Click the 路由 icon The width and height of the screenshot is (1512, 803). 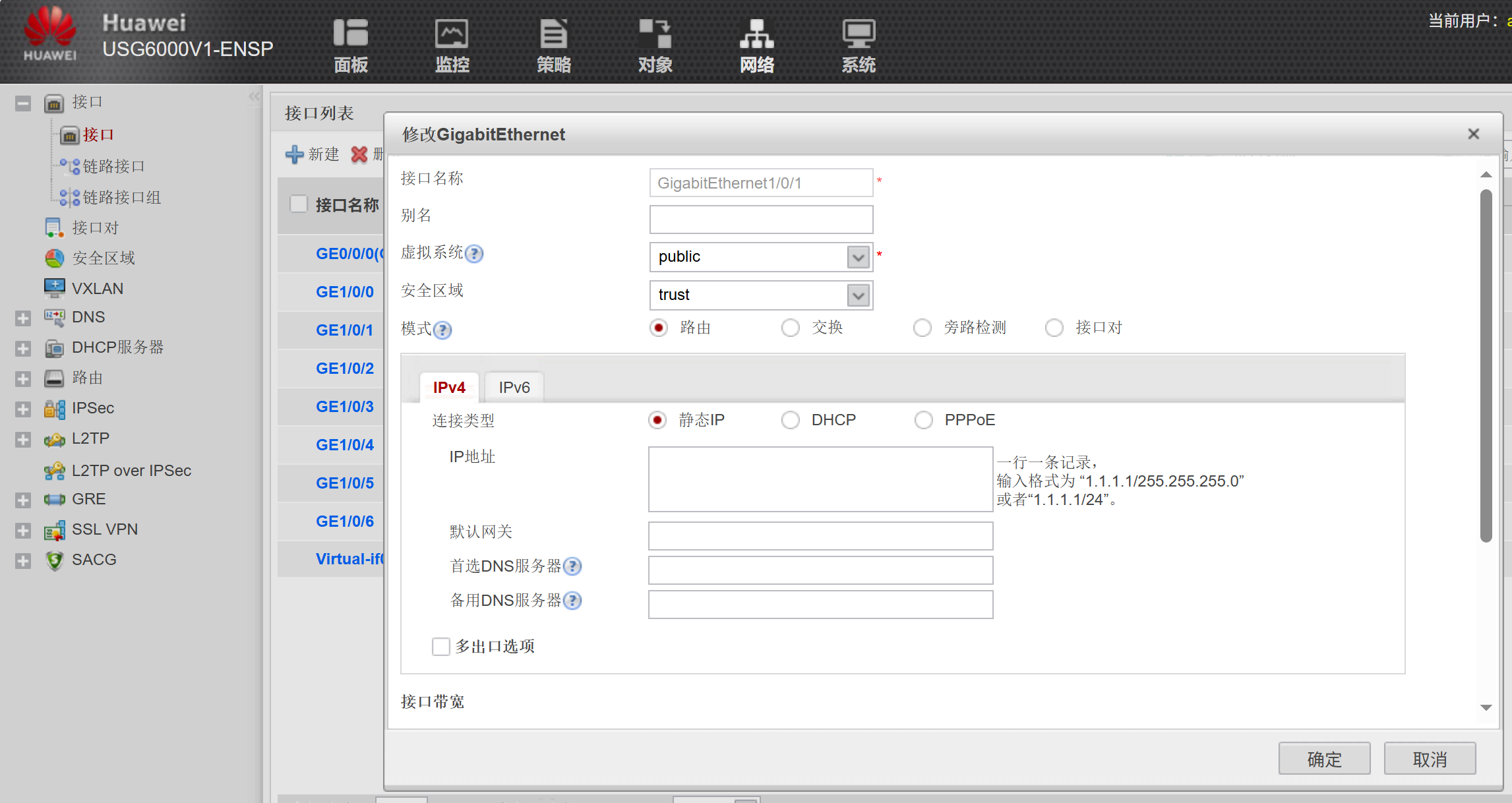(54, 378)
